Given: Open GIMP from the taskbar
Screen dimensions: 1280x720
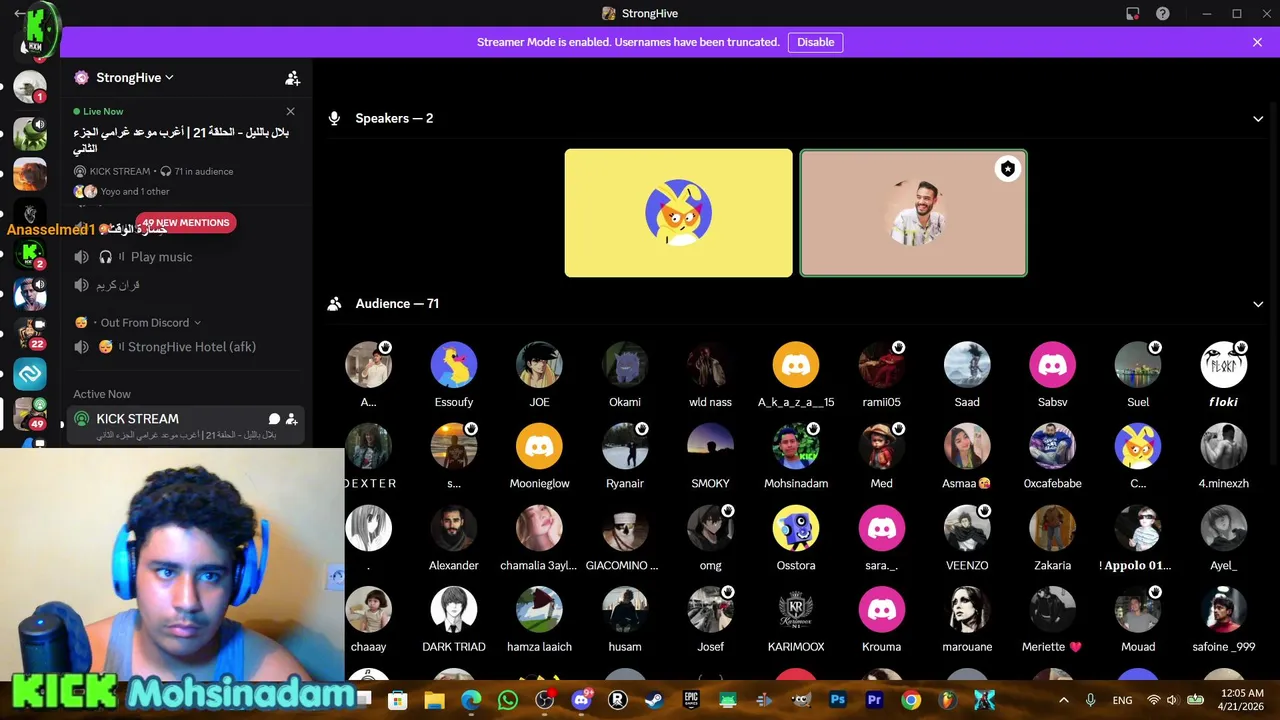Looking at the screenshot, I should coord(801,700).
